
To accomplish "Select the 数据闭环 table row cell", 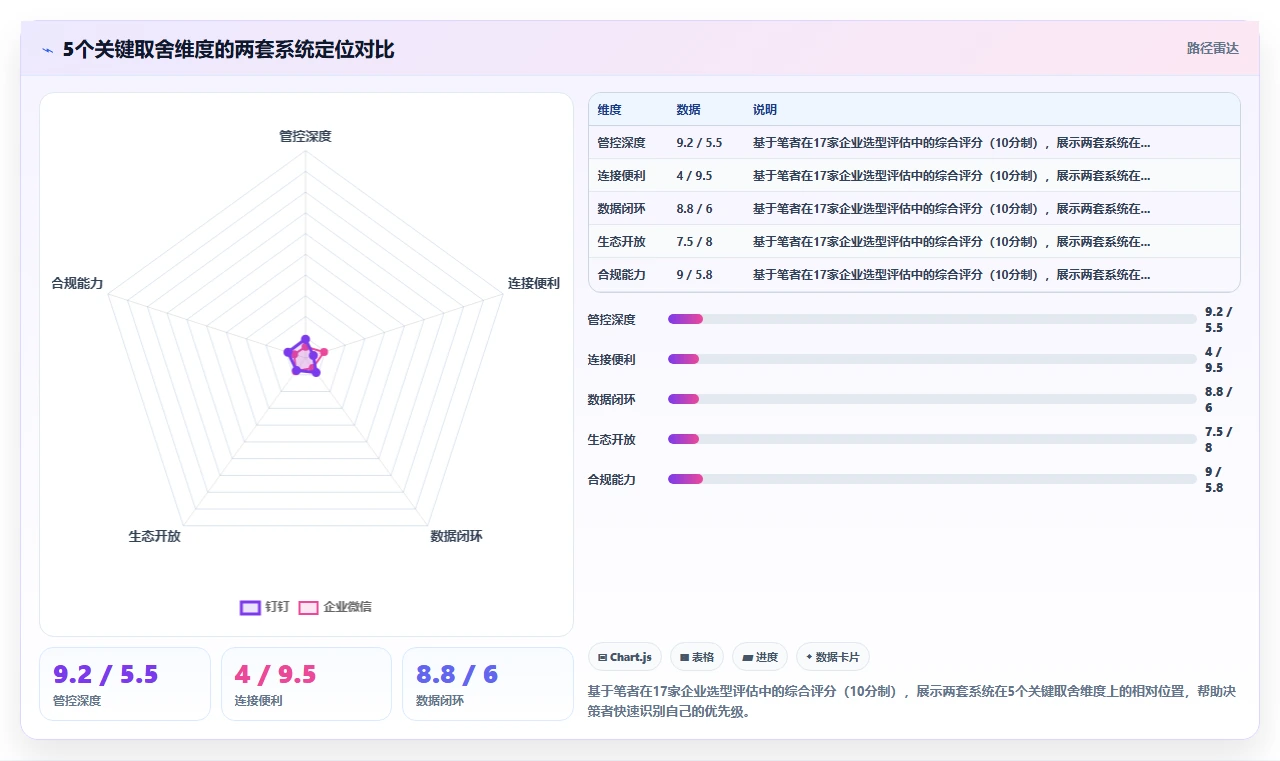I will coord(621,209).
